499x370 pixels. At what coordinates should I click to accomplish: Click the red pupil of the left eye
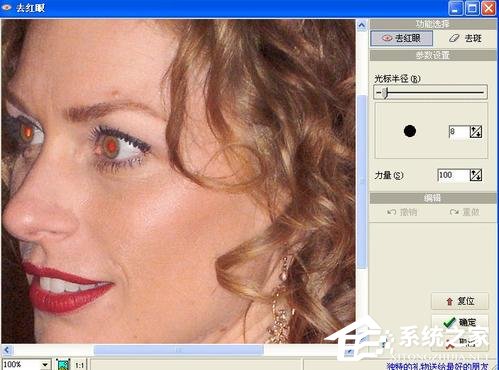28,132
